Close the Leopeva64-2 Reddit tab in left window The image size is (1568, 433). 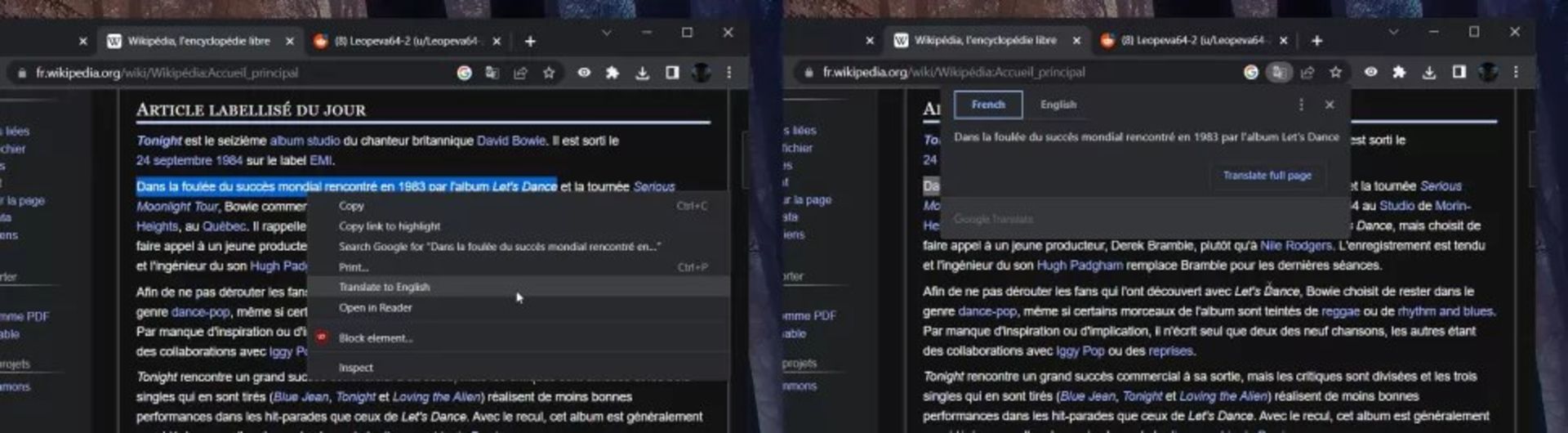[x=497, y=41]
